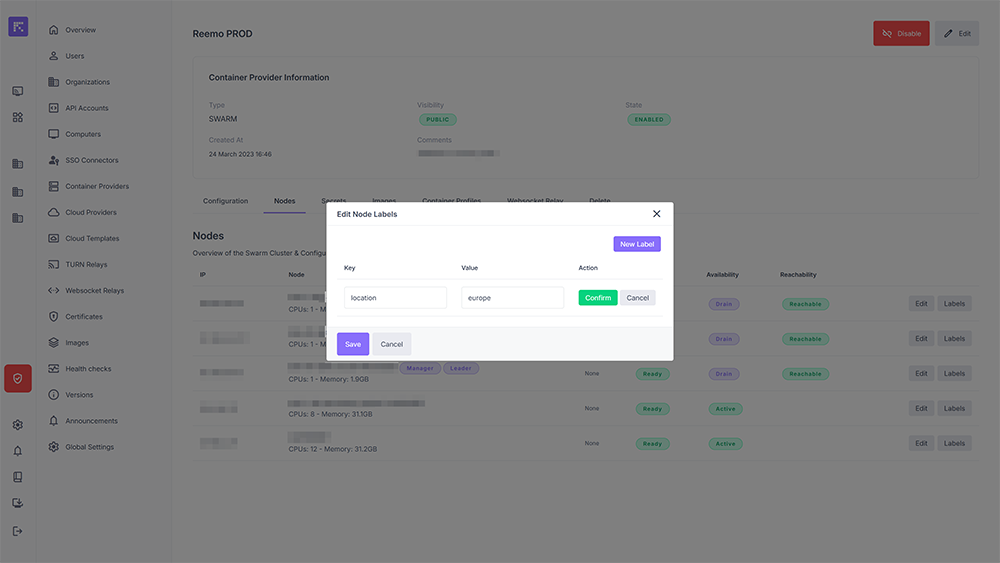Image resolution: width=1000 pixels, height=563 pixels.
Task: Close the Edit Node Labels dialog
Action: pos(656,214)
